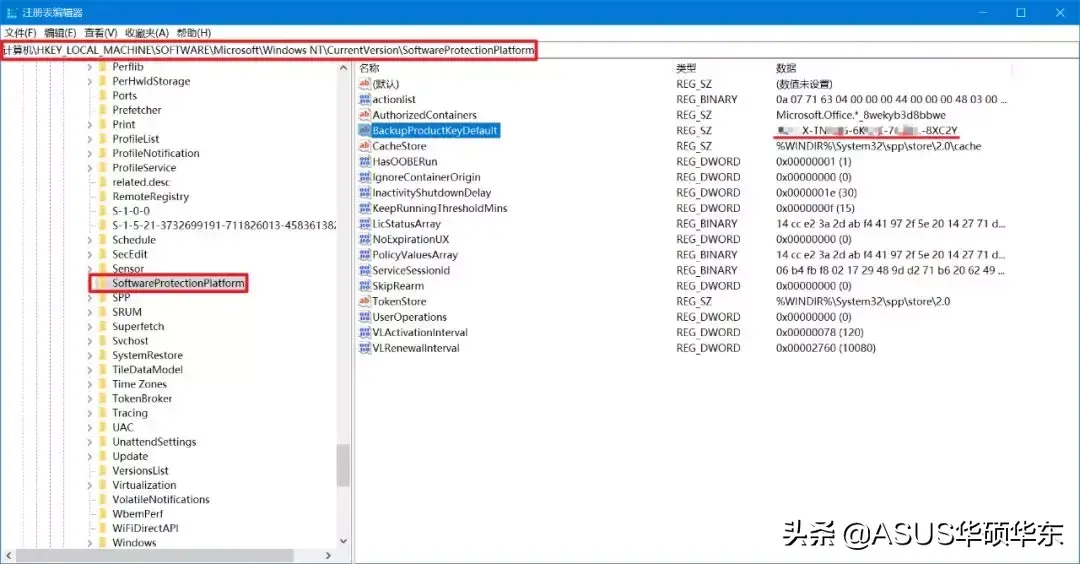Click the HasOOBERun DWORD value icon
1080x564 pixels.
click(364, 161)
